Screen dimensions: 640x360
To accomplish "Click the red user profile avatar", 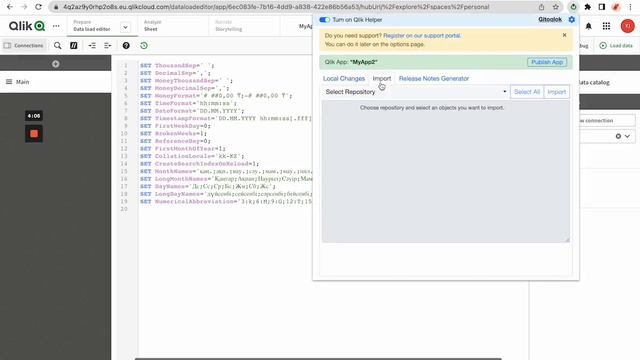I will point(627,26).
